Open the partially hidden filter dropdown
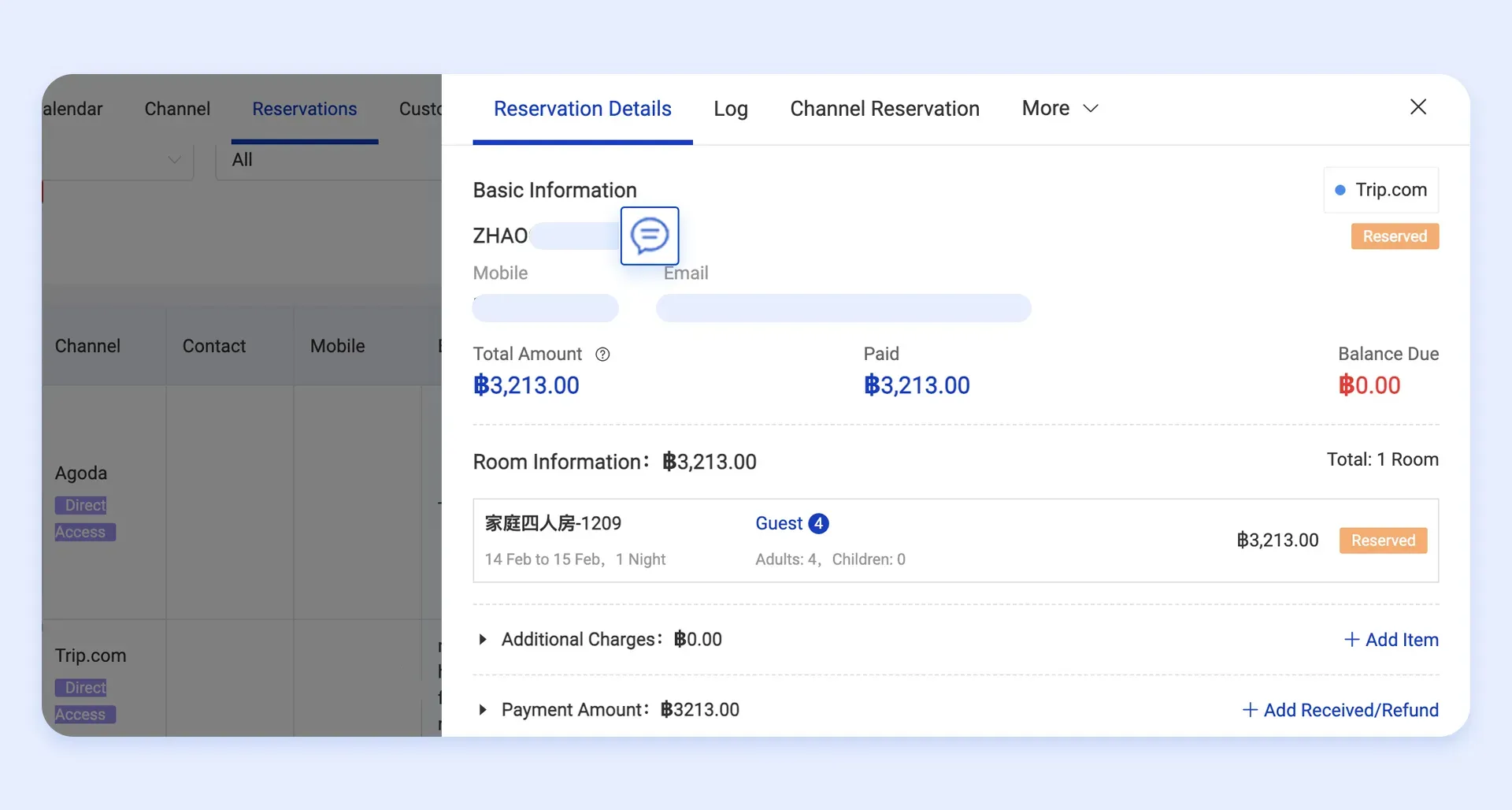The height and width of the screenshot is (810, 1512). (118, 160)
